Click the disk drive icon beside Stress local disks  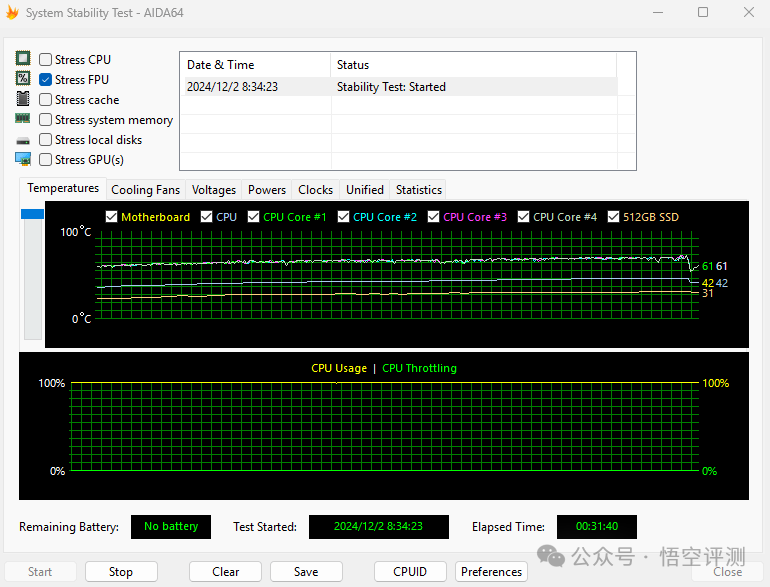(23, 141)
